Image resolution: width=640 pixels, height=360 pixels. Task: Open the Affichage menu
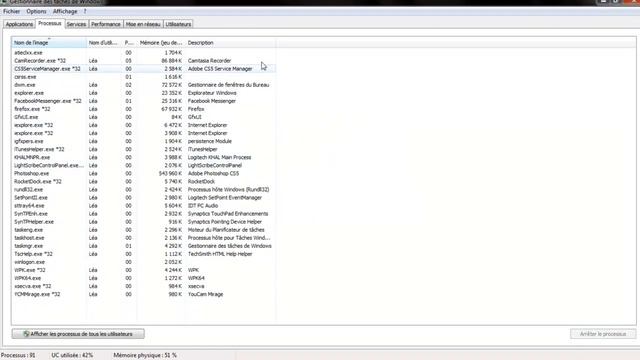pos(65,11)
